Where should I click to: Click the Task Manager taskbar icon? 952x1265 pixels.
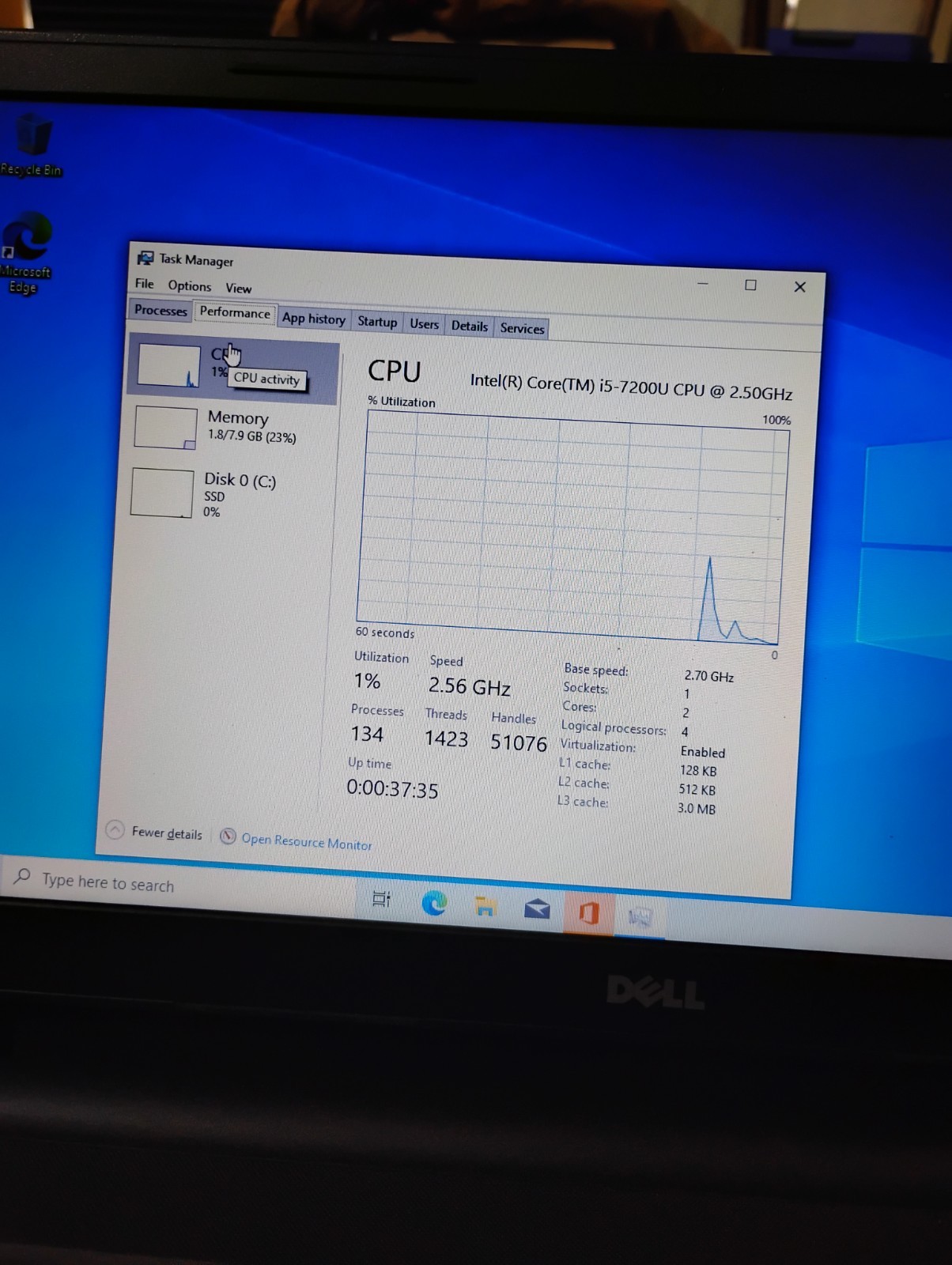(x=639, y=917)
